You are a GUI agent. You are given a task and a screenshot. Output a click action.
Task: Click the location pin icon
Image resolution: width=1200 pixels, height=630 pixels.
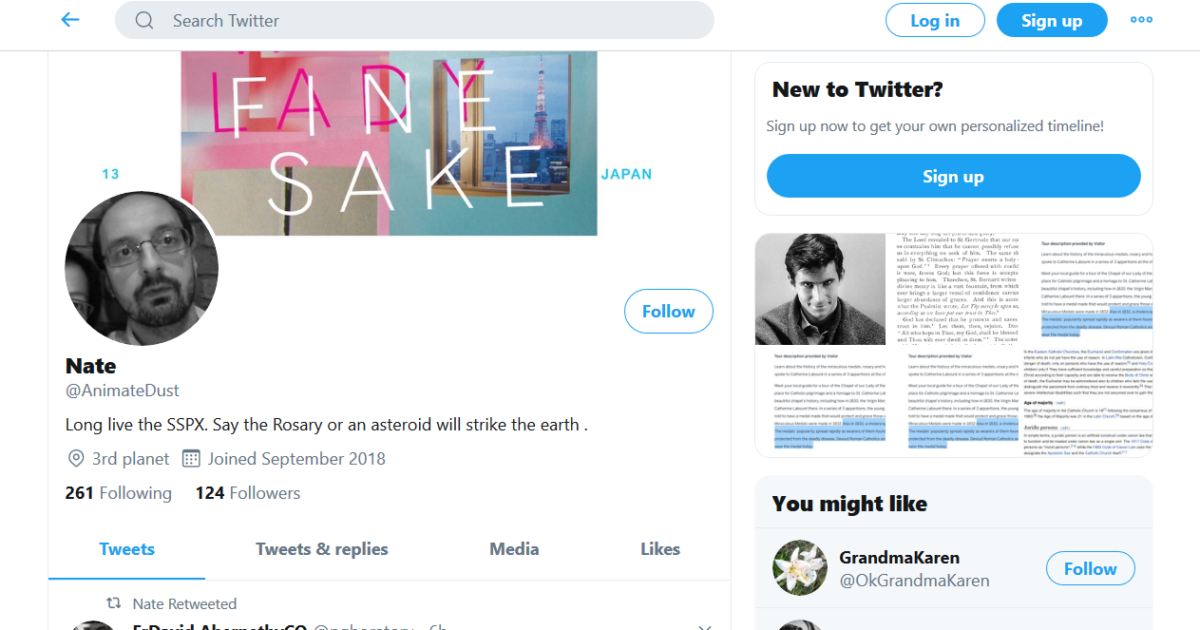pyautogui.click(x=76, y=459)
